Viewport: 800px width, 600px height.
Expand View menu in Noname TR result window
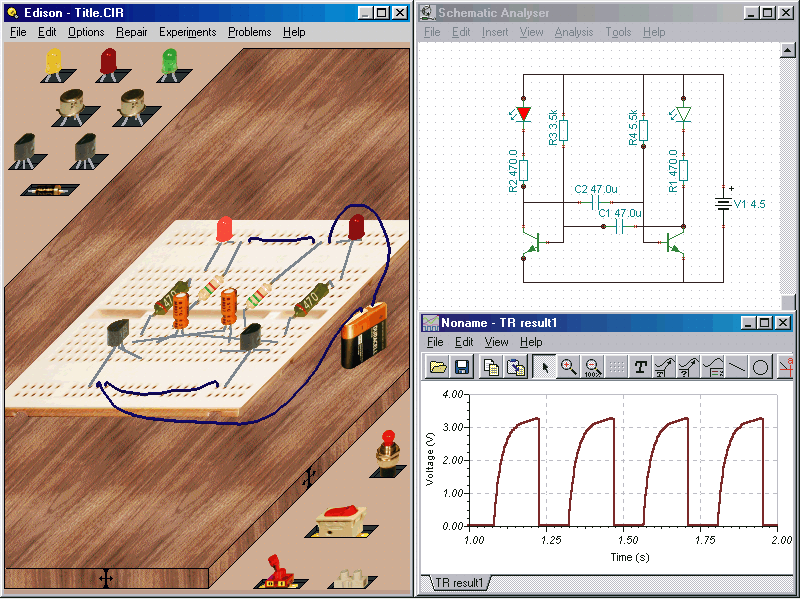[496, 342]
